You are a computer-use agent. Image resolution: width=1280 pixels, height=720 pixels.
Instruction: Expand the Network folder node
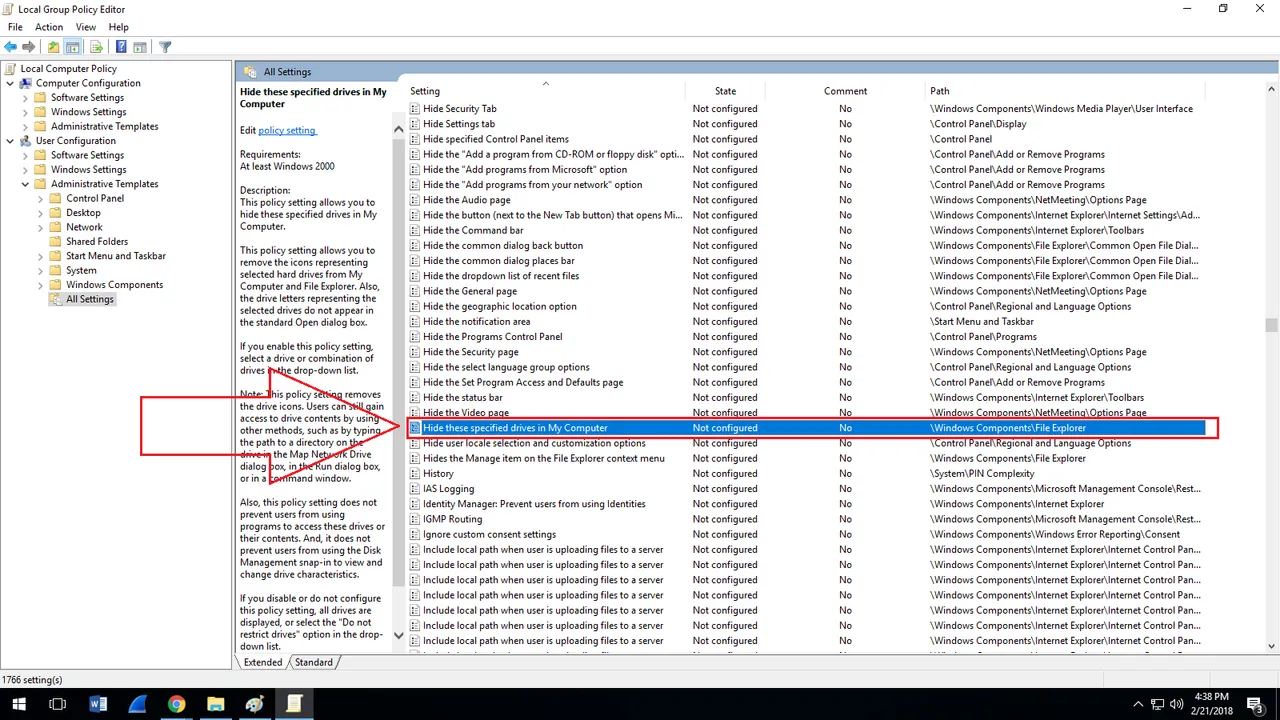(x=41, y=227)
